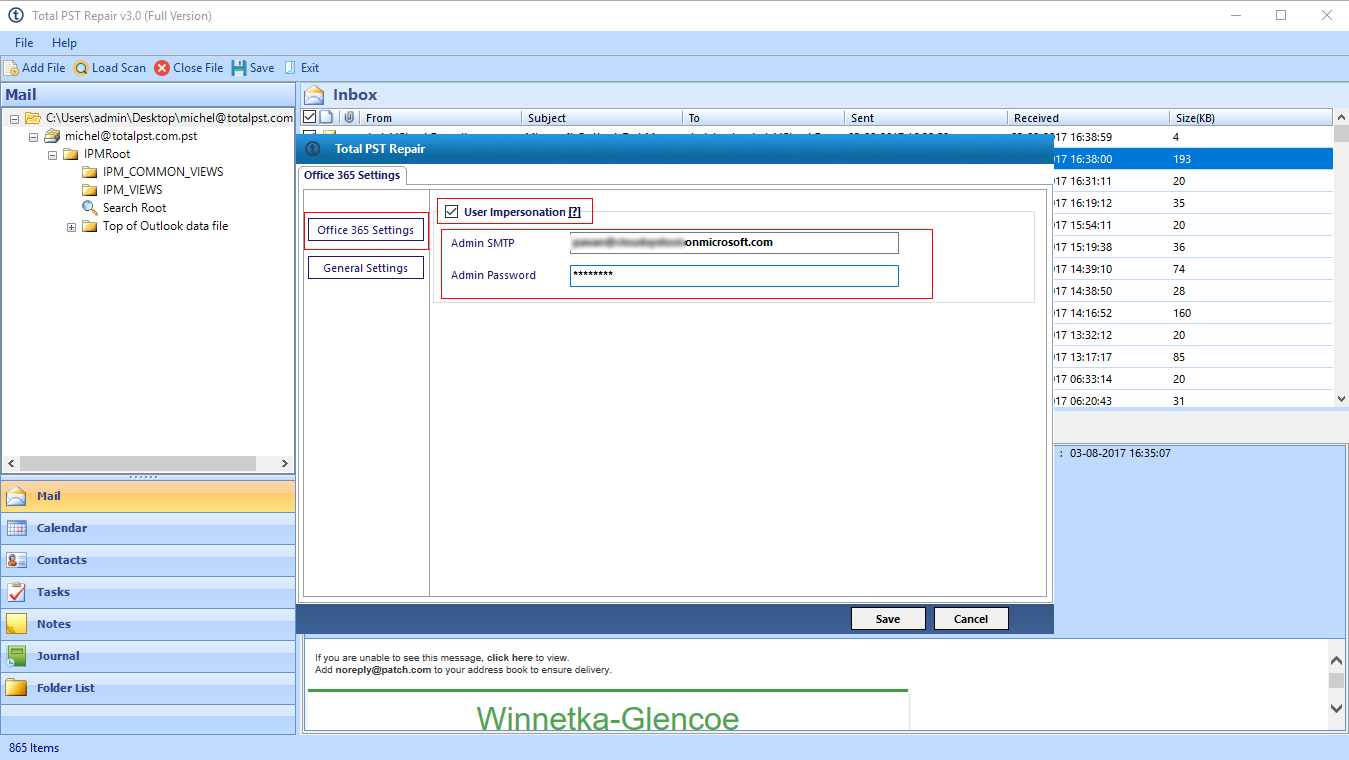Open the Calendar section
Image resolution: width=1349 pixels, height=760 pixels.
tap(148, 528)
